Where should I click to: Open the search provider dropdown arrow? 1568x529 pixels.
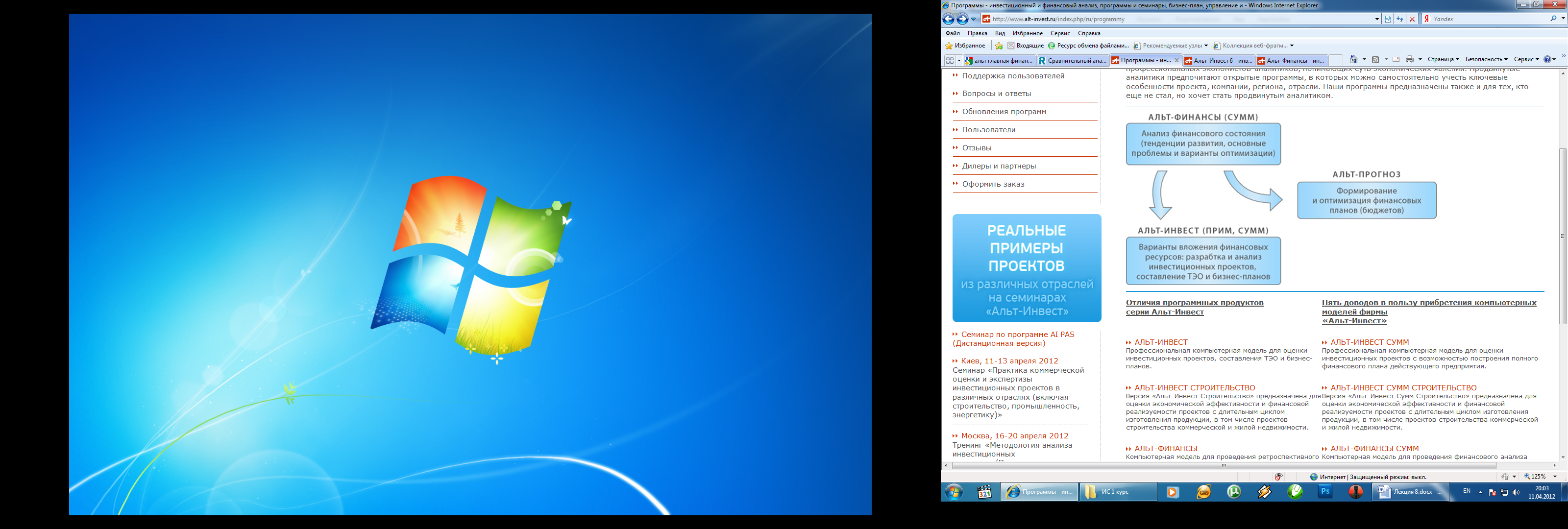[1563, 19]
